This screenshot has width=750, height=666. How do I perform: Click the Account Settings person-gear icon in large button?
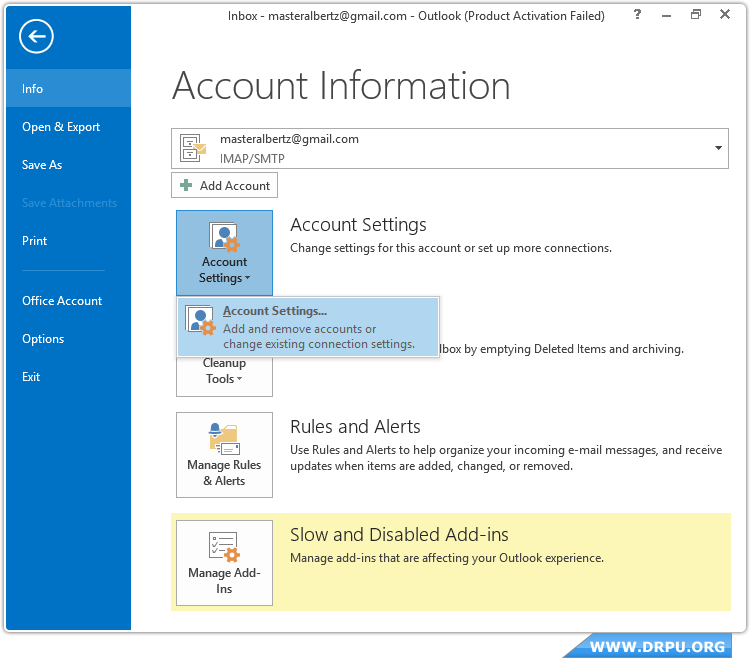tap(224, 237)
